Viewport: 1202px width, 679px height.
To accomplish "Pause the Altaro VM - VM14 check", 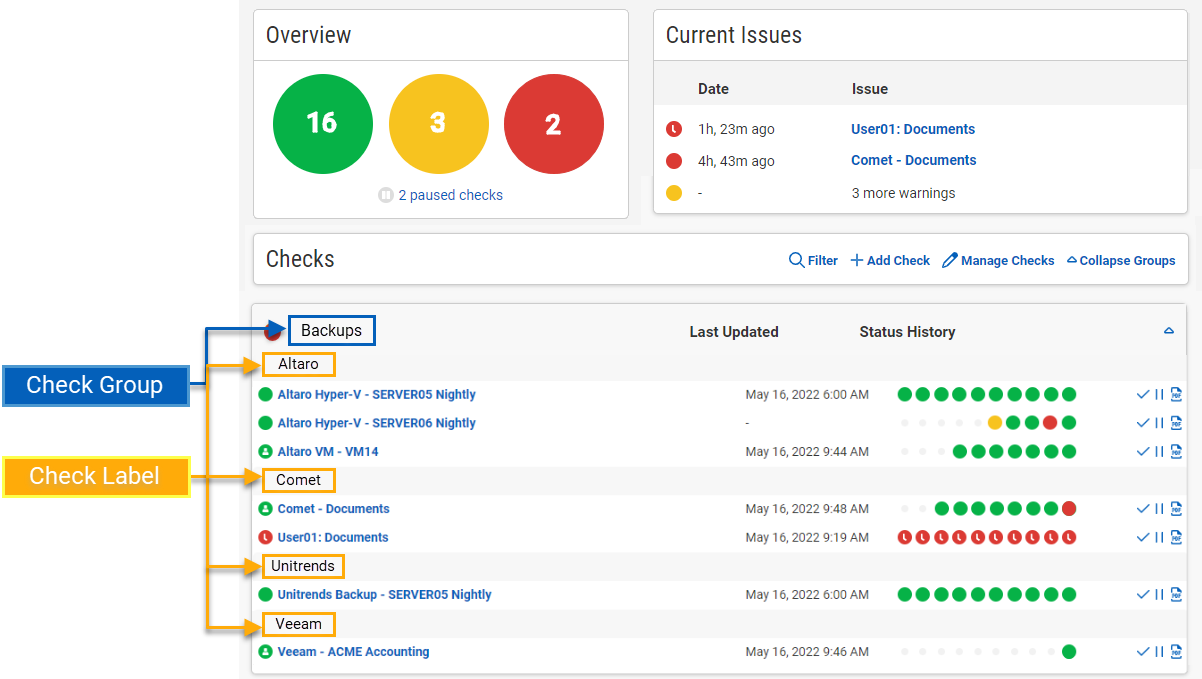I will 1160,451.
